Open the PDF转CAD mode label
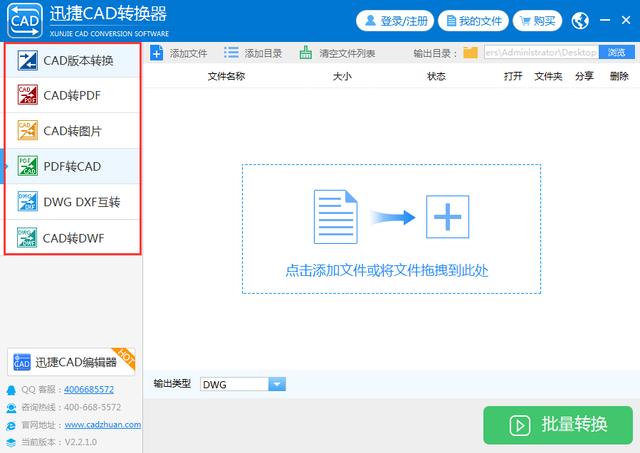 point(72,167)
